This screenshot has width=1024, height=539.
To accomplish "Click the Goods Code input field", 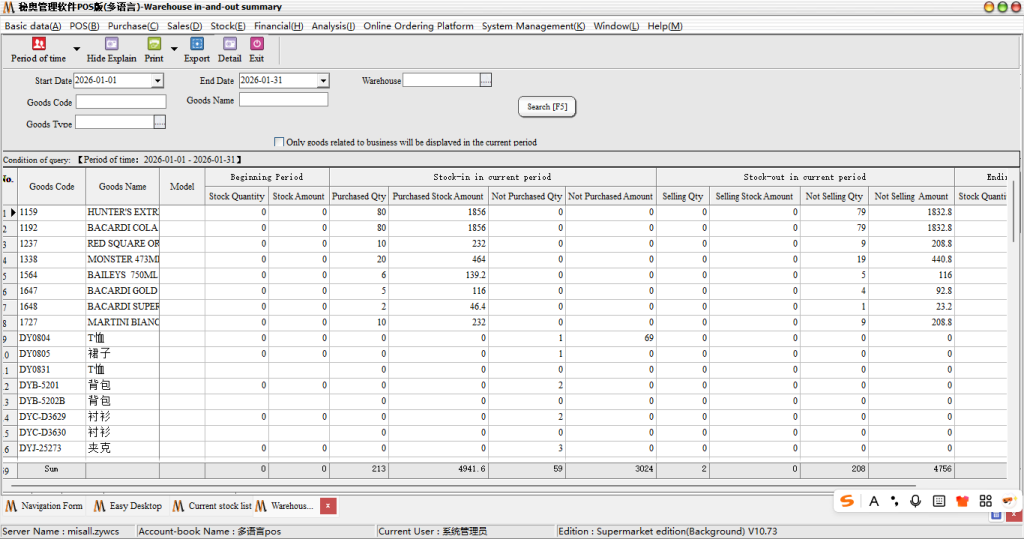I will coord(121,102).
